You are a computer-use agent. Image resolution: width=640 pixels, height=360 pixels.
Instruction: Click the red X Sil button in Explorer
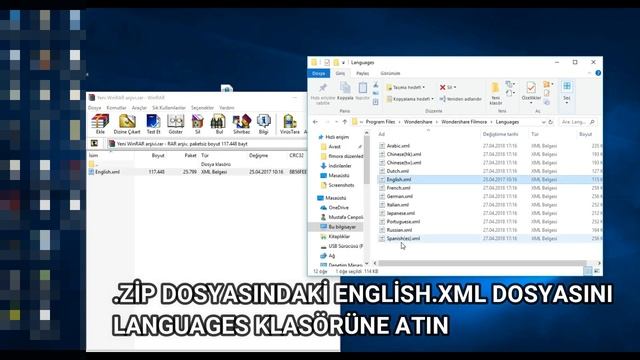pos(448,87)
